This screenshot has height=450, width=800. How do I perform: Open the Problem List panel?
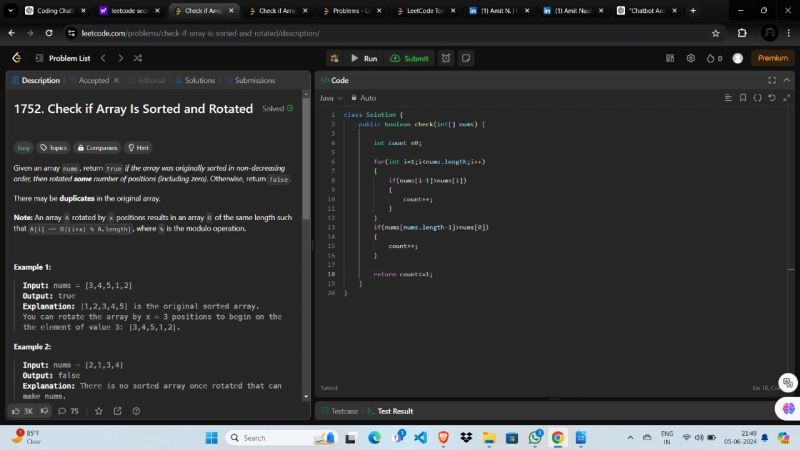coord(63,58)
